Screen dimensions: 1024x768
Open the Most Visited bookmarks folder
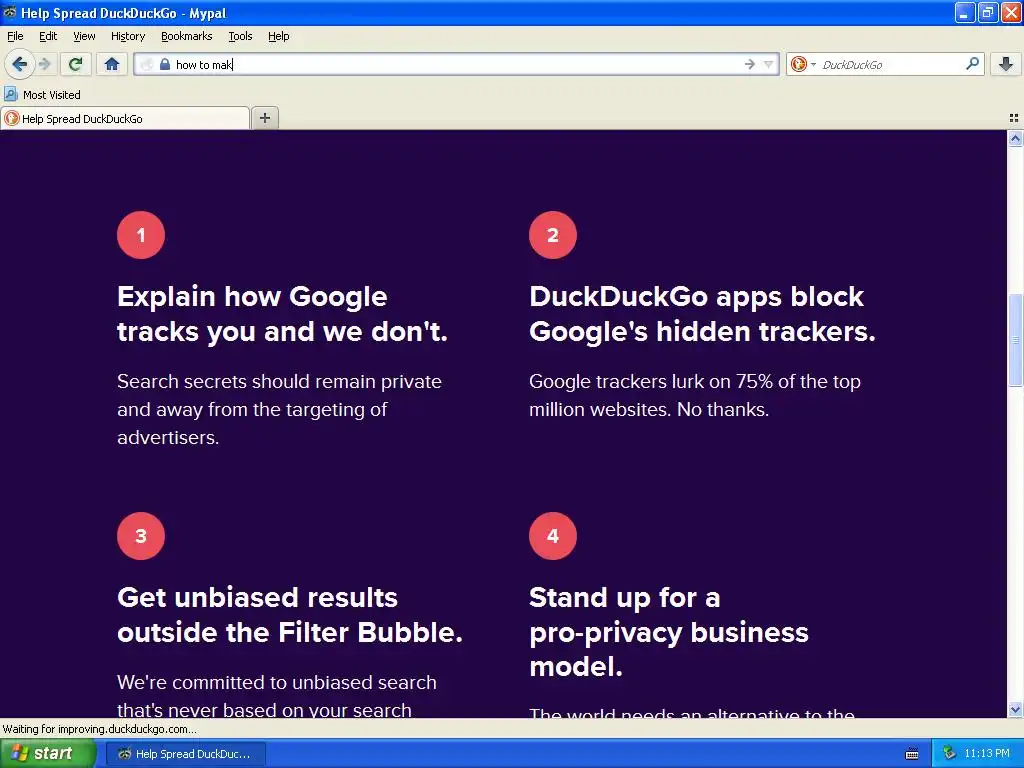click(42, 95)
